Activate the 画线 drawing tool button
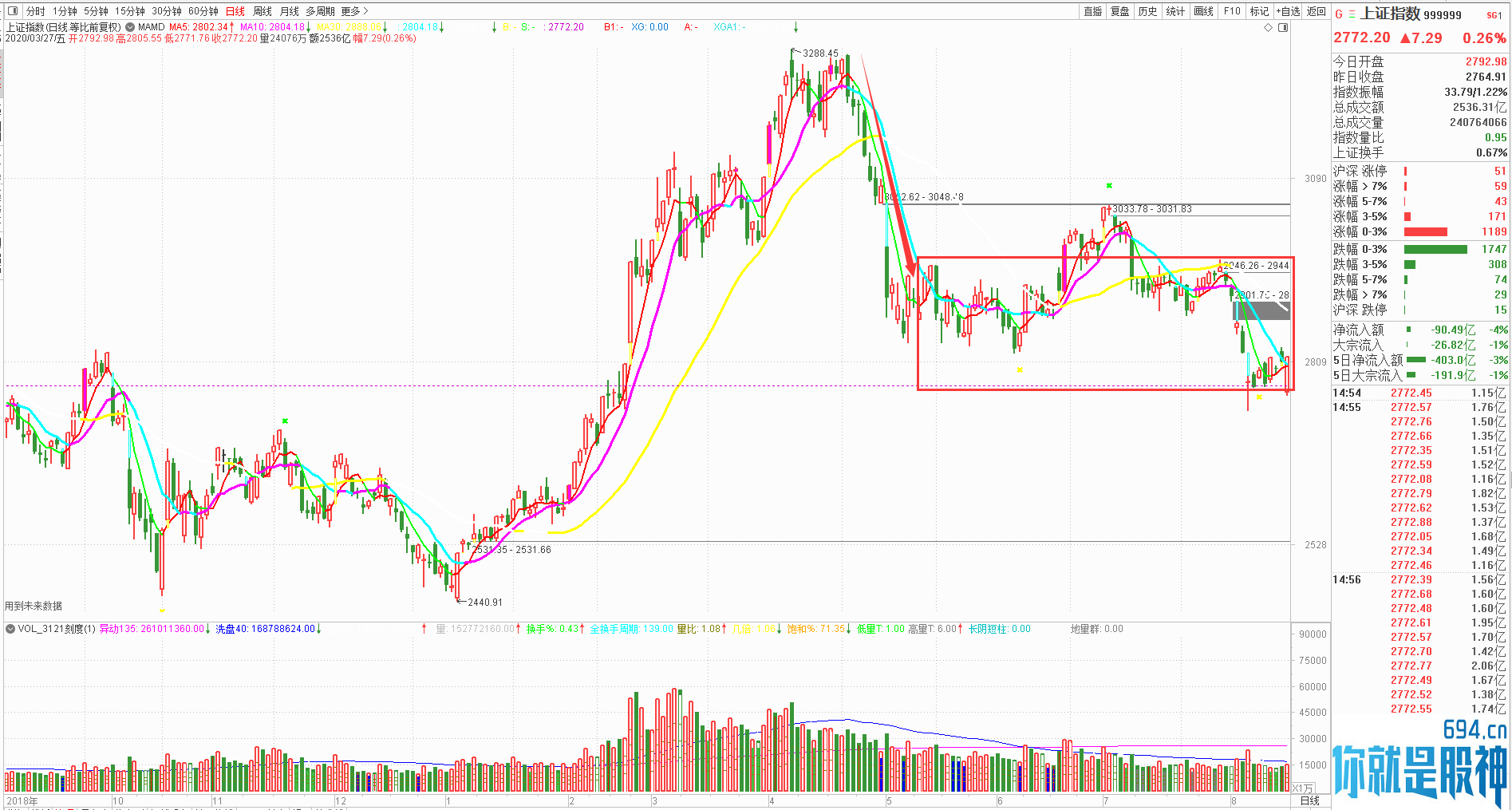The width and height of the screenshot is (1512, 810). click(x=1203, y=11)
